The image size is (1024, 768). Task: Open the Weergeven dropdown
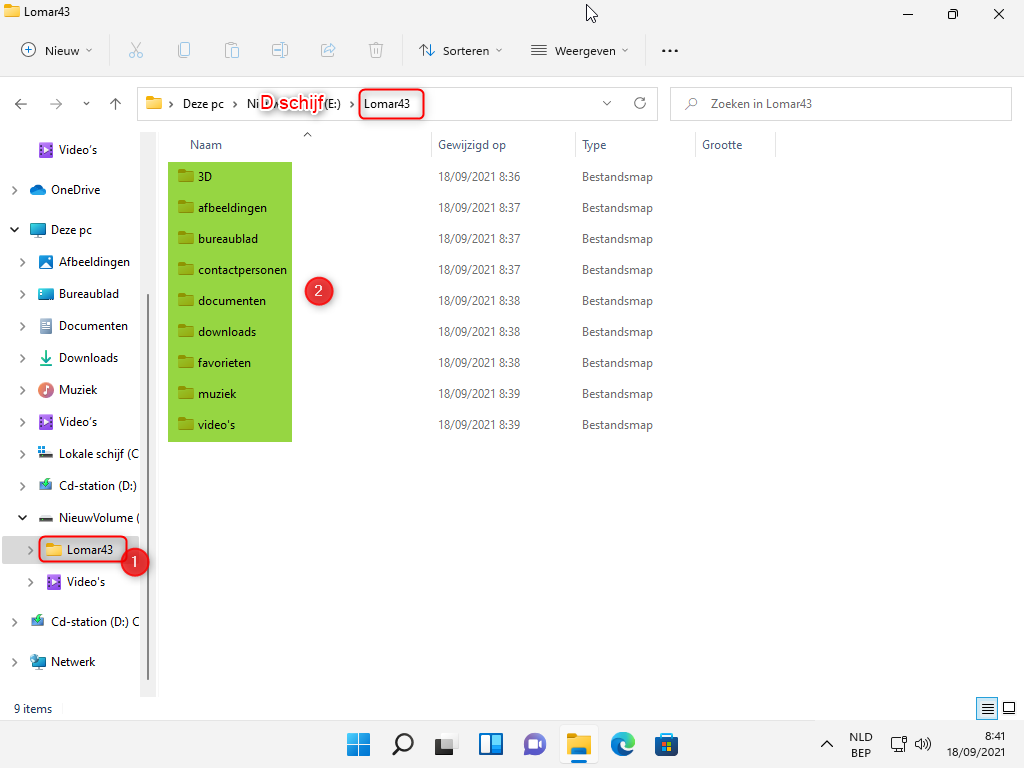click(x=580, y=50)
